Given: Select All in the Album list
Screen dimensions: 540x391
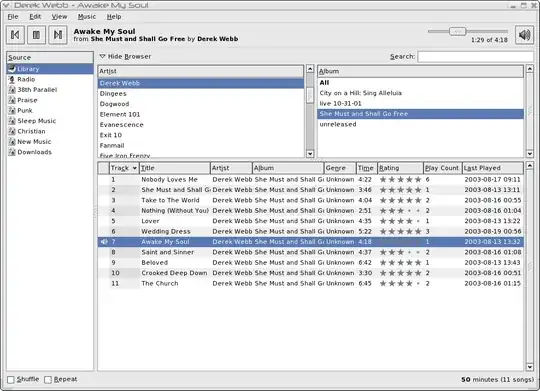Looking at the screenshot, I should [420, 83].
